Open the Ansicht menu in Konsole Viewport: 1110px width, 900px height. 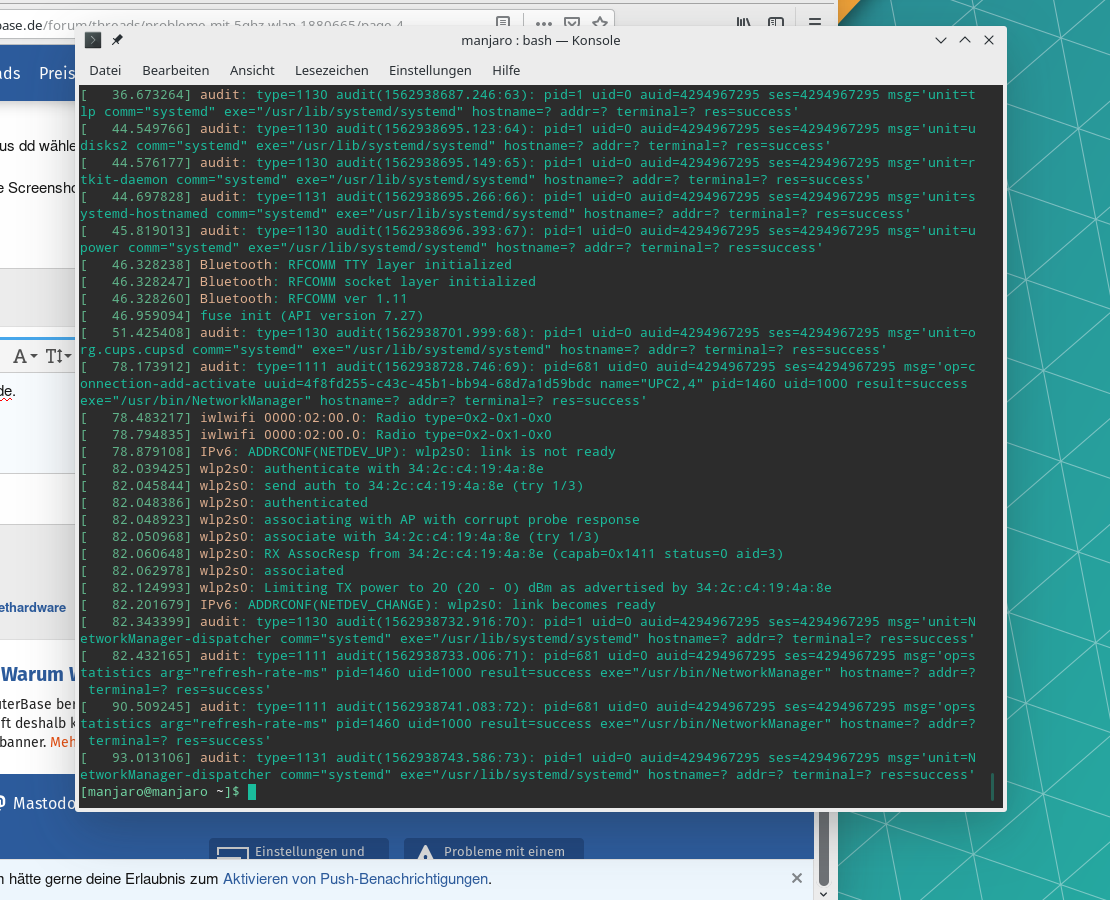coord(252,70)
